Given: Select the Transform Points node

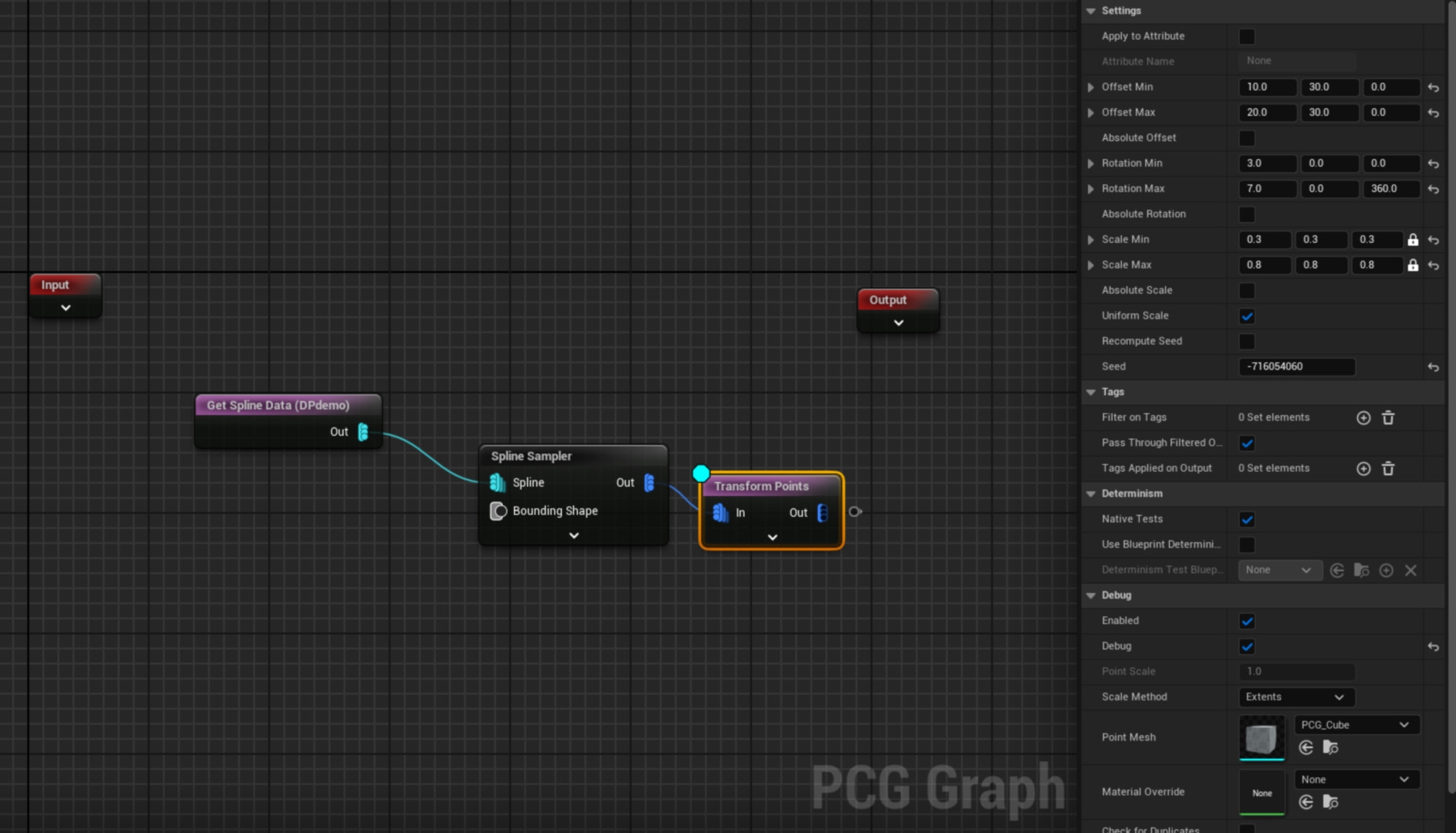Looking at the screenshot, I should tap(761, 486).
